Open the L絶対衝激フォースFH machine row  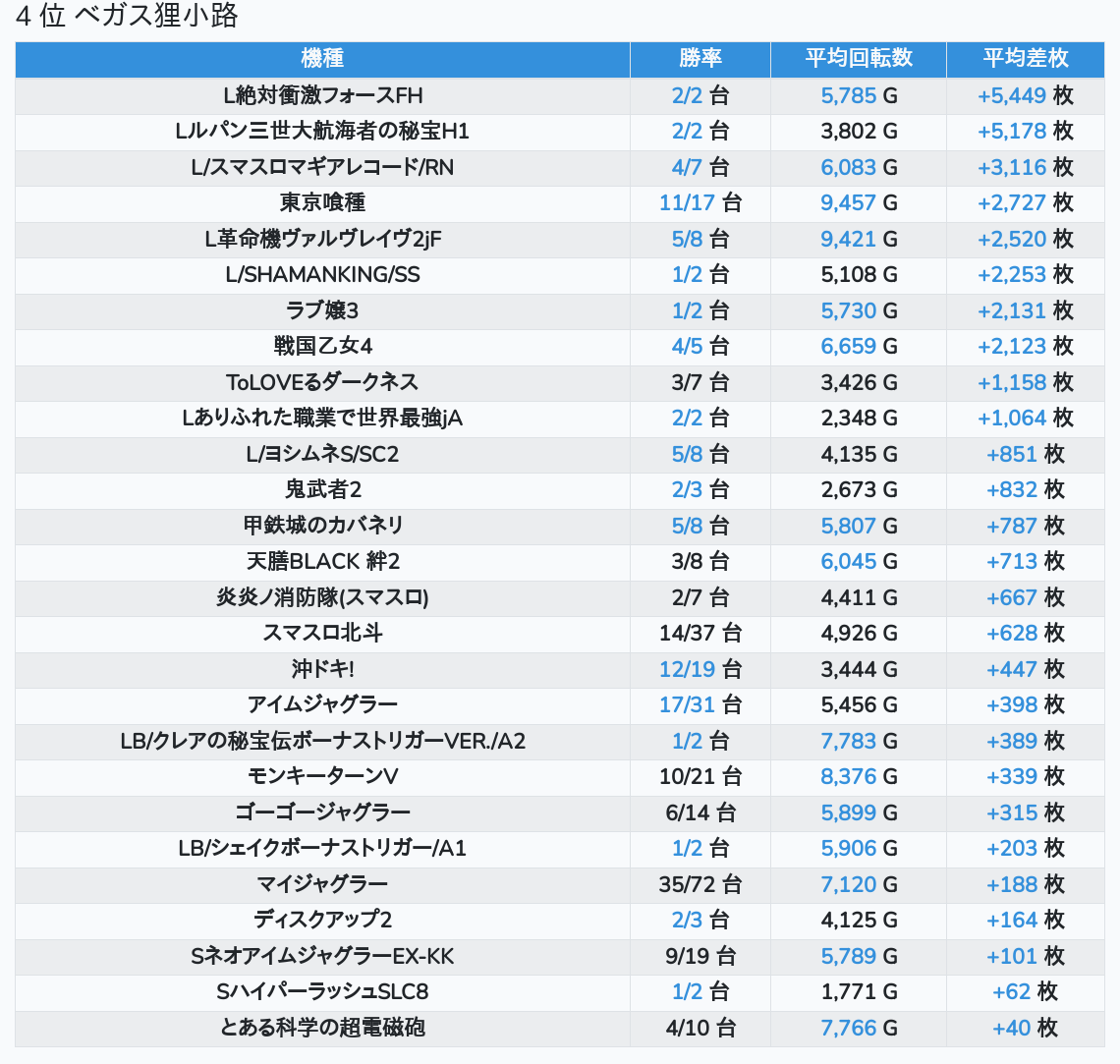[322, 95]
